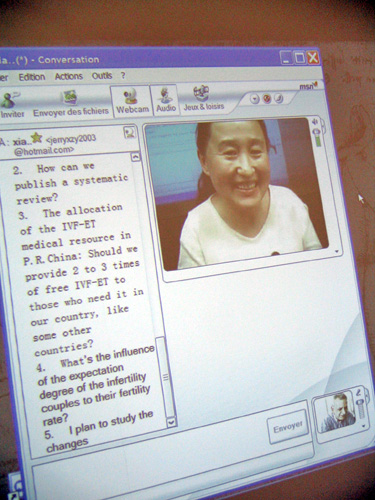375x500 pixels.
Task: Open dropdown arrow beside own display picture
Action: coord(364,426)
